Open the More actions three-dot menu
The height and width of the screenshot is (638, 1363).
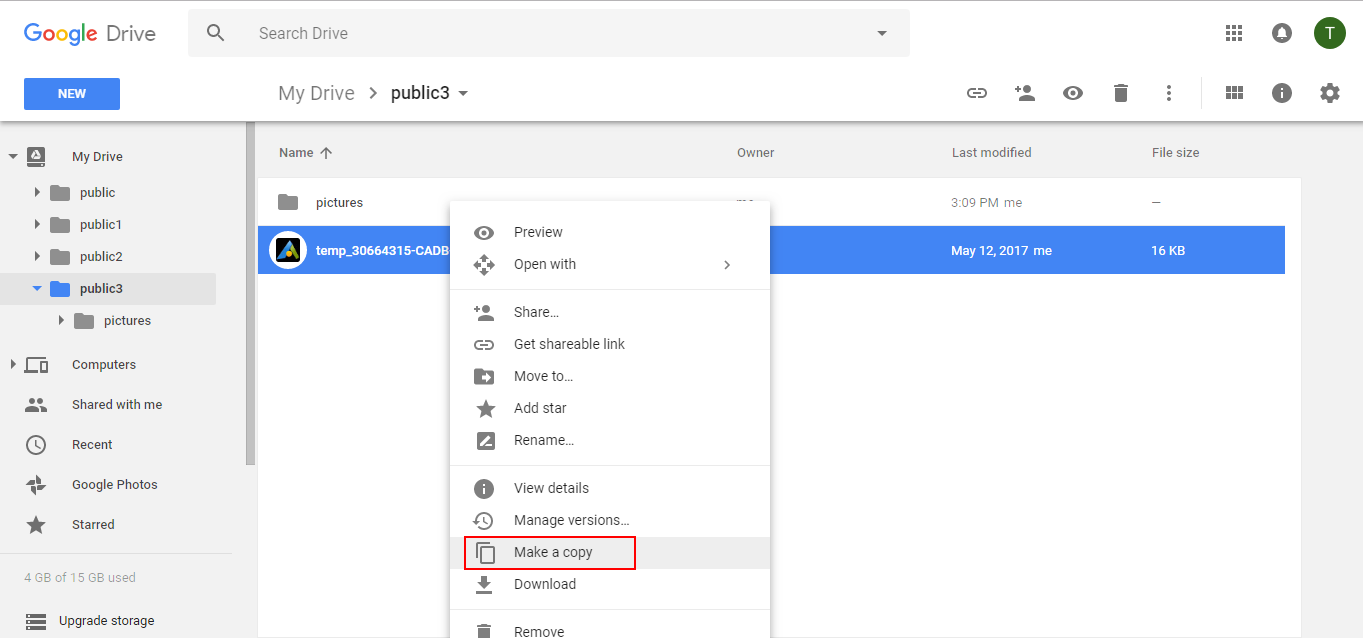pyautogui.click(x=1168, y=93)
